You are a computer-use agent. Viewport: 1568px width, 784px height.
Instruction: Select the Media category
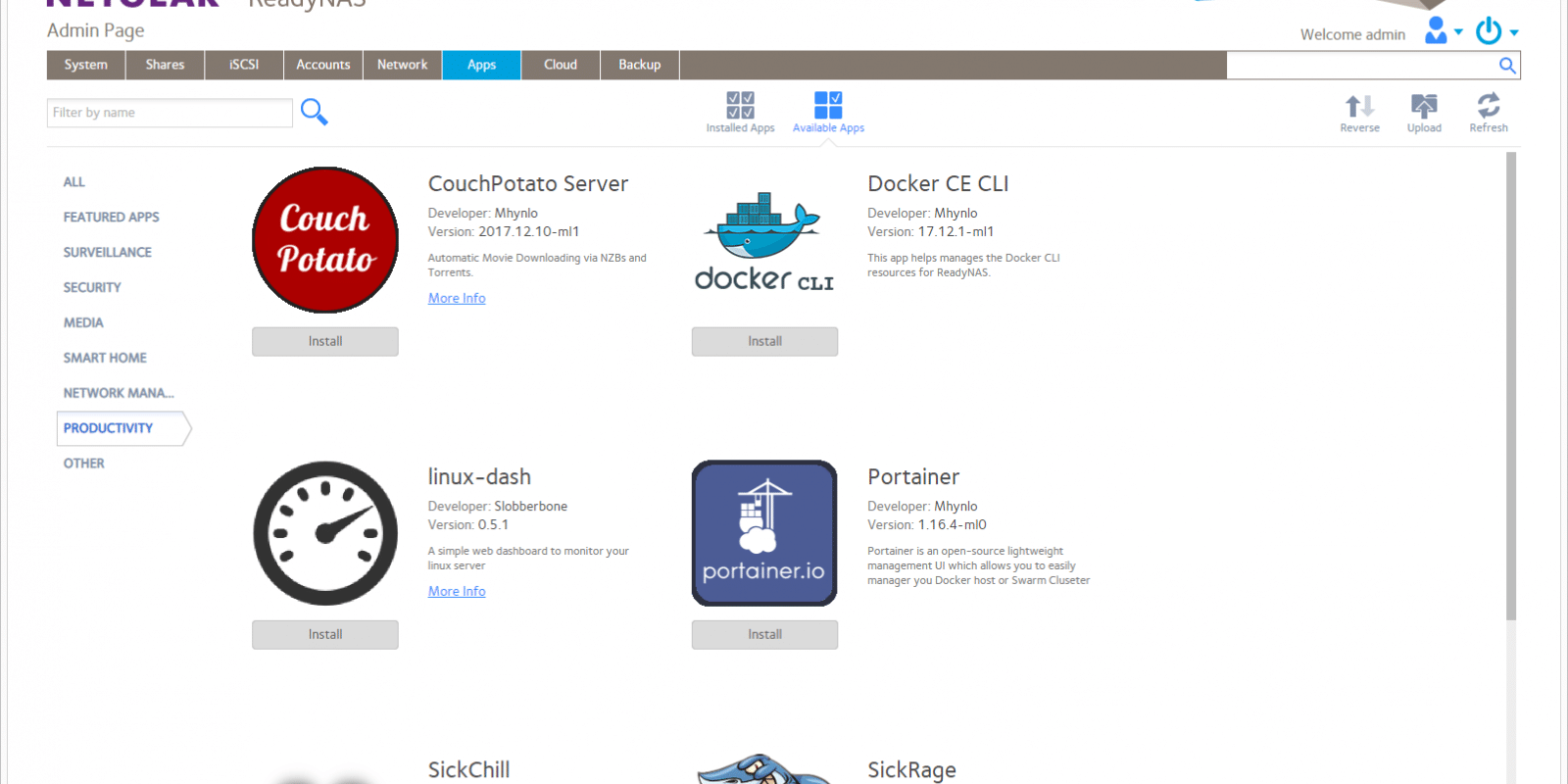[83, 323]
